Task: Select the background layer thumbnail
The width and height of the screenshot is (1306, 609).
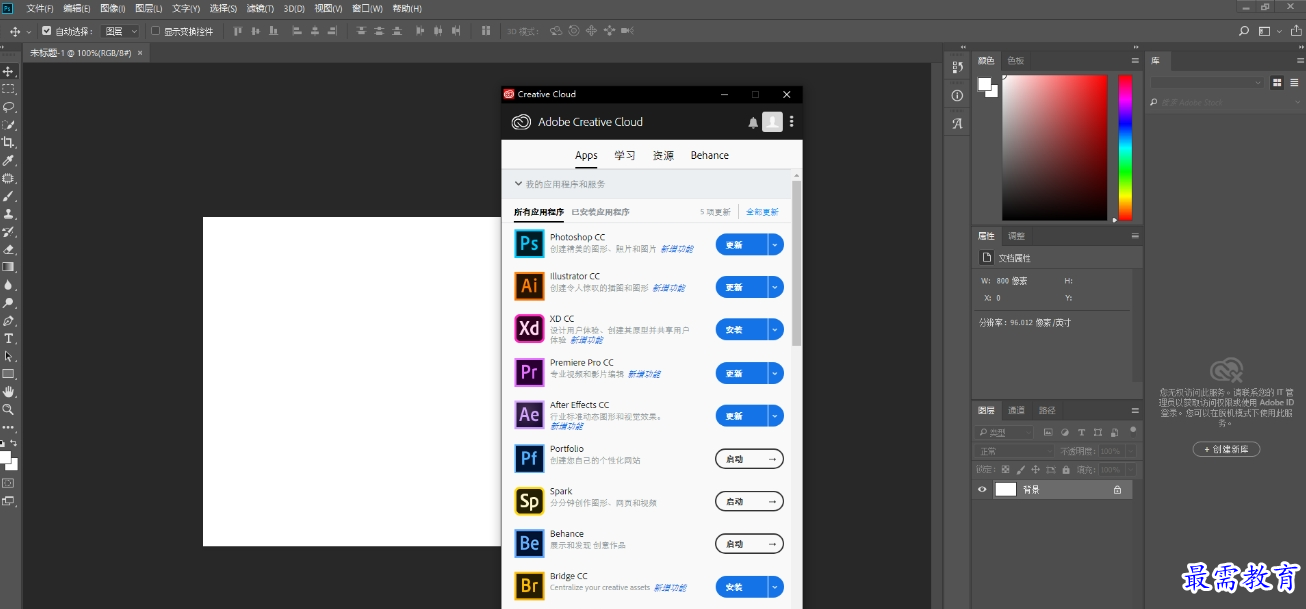Action: [1005, 490]
